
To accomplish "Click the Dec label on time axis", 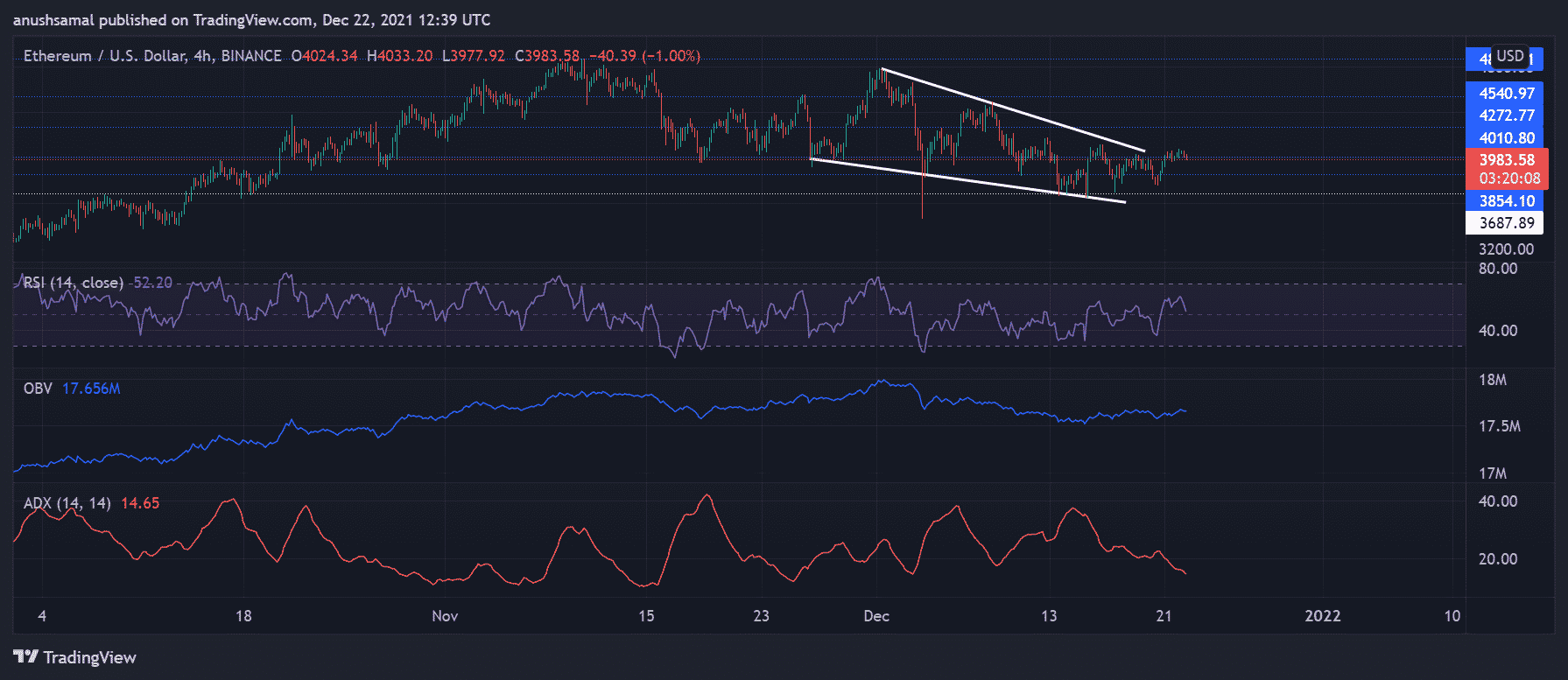I will point(876,616).
